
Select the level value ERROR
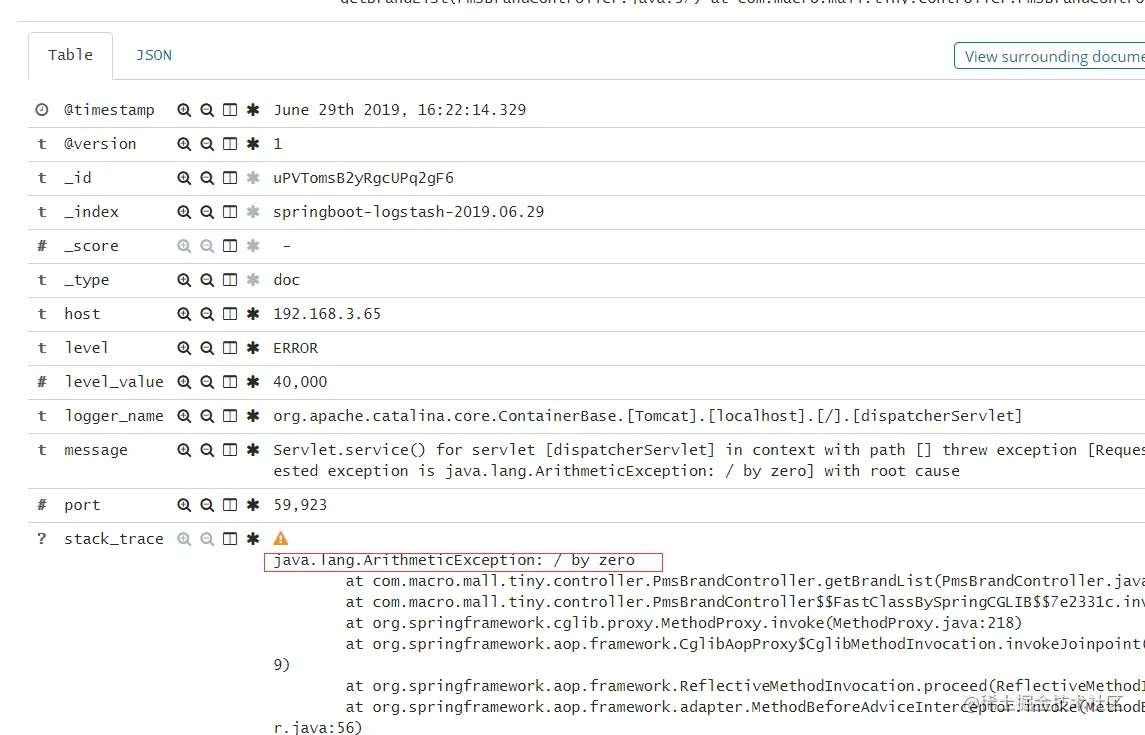pyautogui.click(x=296, y=348)
